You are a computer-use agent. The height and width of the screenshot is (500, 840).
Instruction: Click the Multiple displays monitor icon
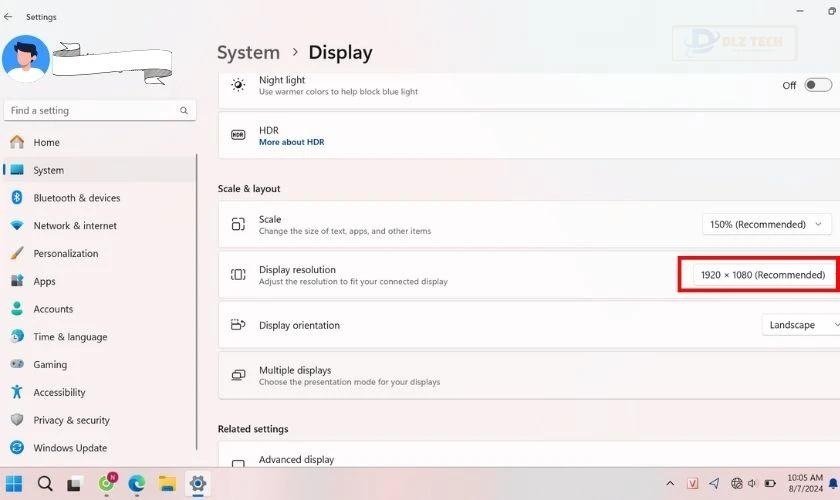(238, 375)
